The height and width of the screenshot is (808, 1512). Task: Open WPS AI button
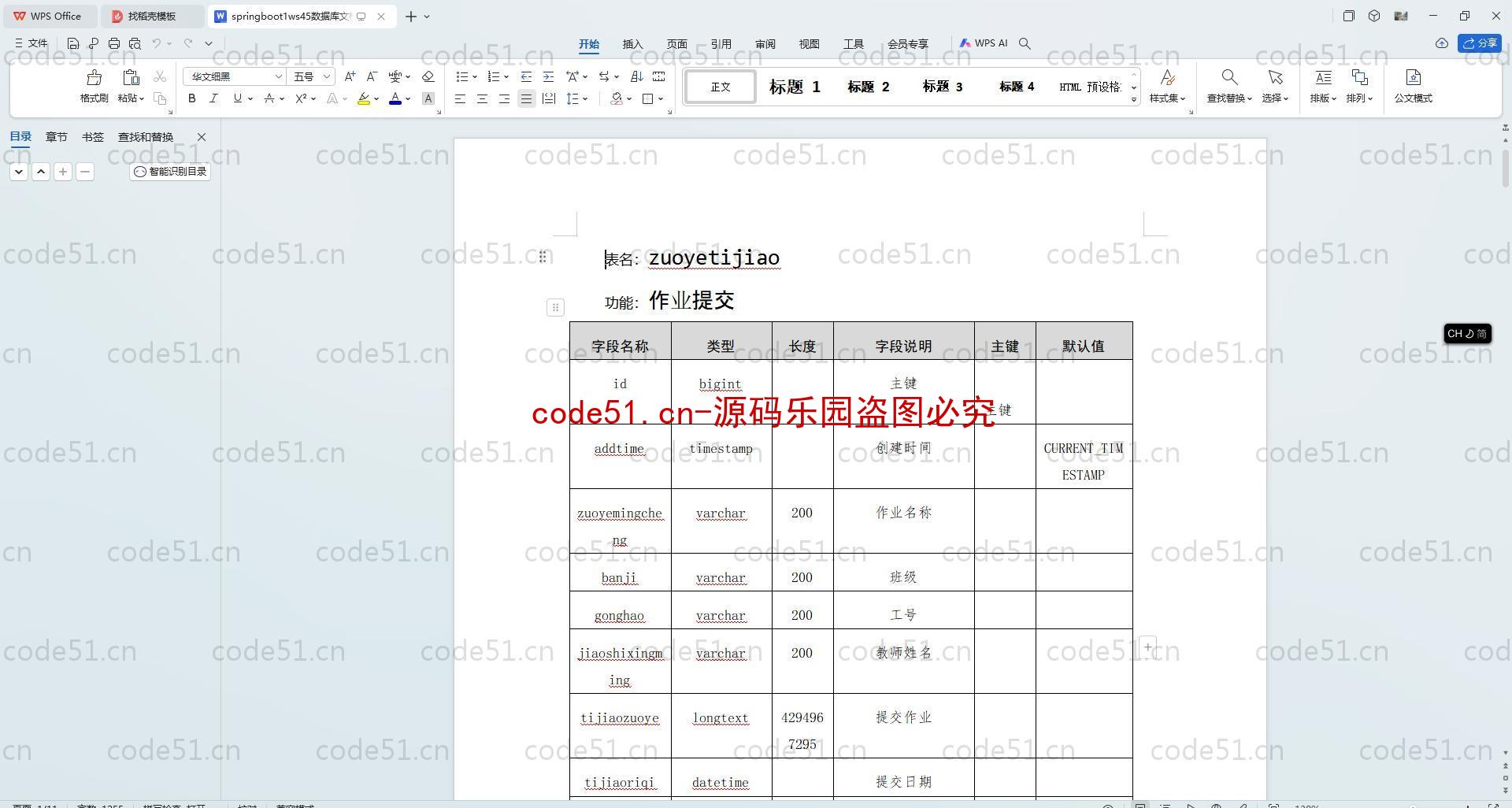tap(983, 43)
